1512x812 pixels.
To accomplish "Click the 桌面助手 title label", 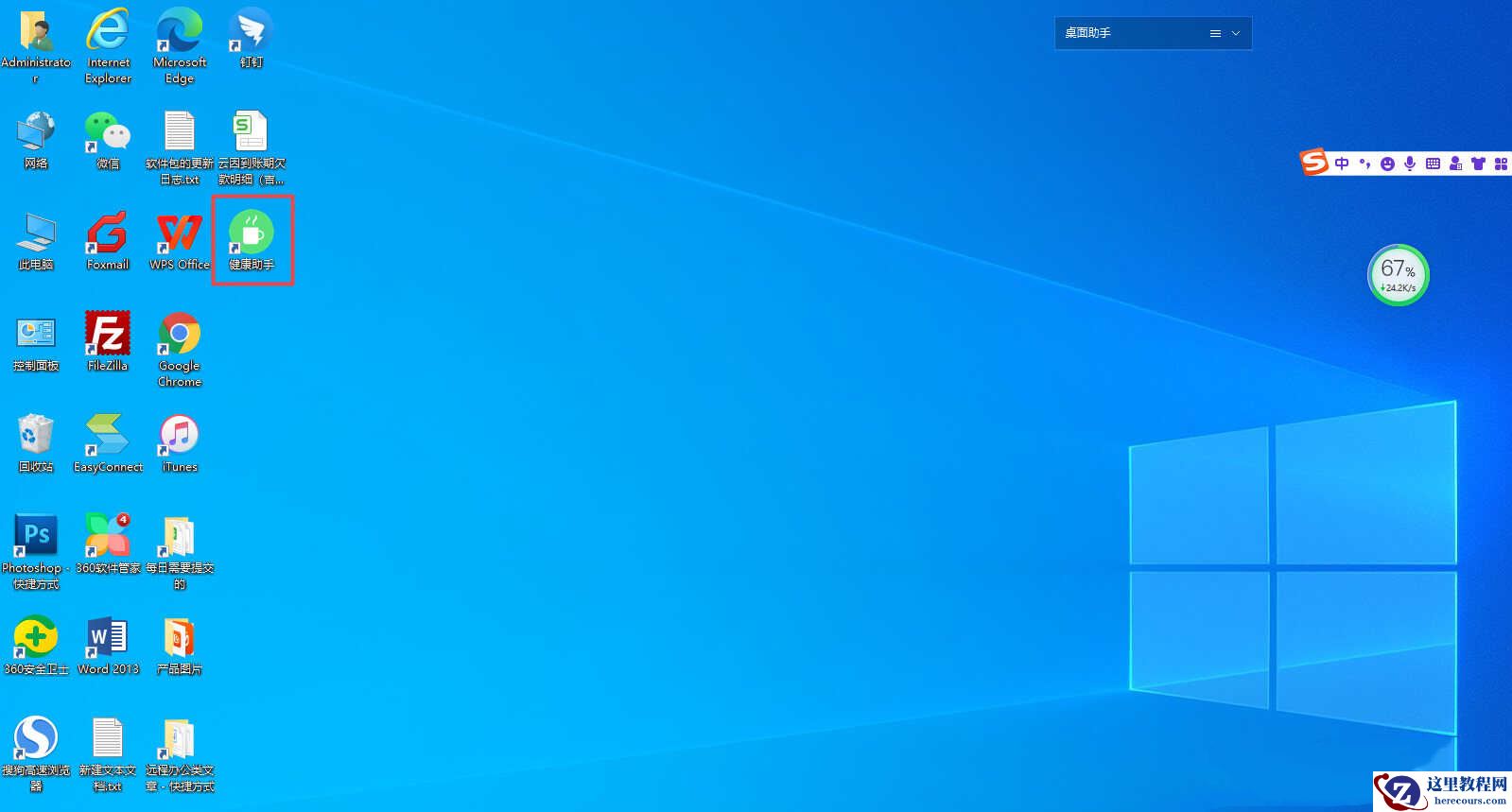I will click(1087, 33).
